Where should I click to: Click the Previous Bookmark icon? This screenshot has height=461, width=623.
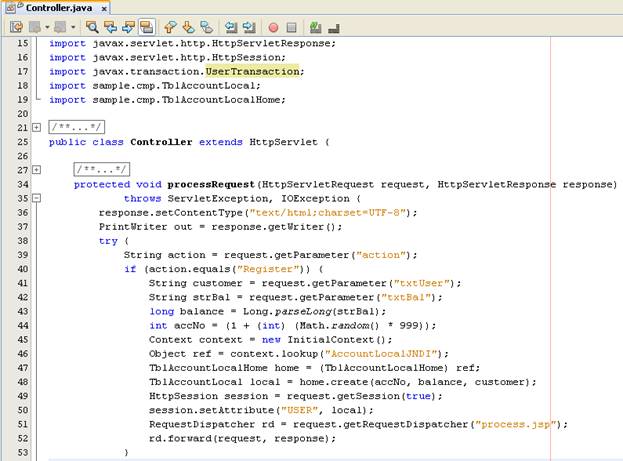(170, 27)
